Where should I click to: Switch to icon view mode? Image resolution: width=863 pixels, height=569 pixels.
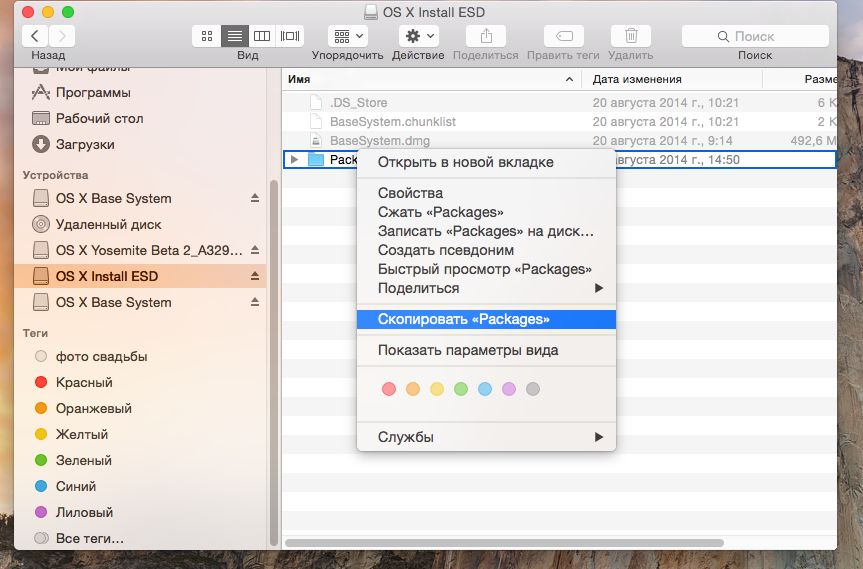(207, 36)
